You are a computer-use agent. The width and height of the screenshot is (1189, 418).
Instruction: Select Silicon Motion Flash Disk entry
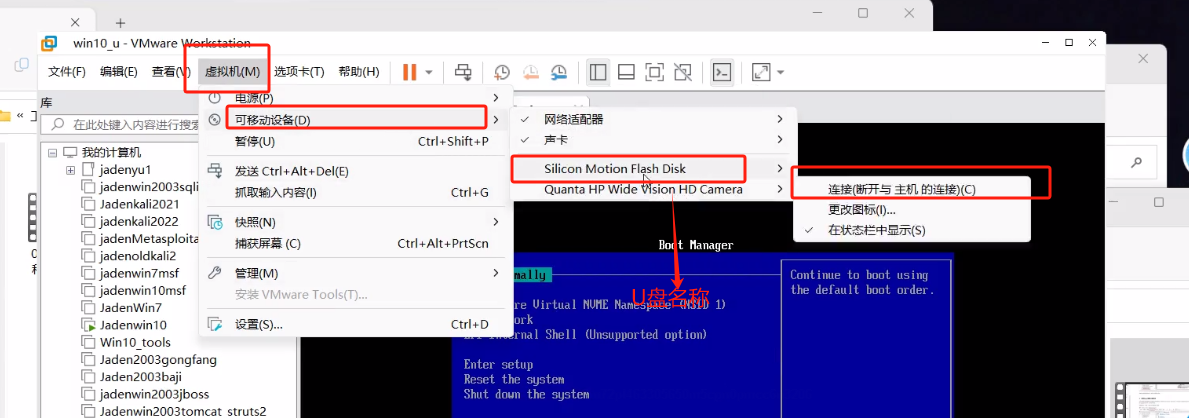point(654,168)
